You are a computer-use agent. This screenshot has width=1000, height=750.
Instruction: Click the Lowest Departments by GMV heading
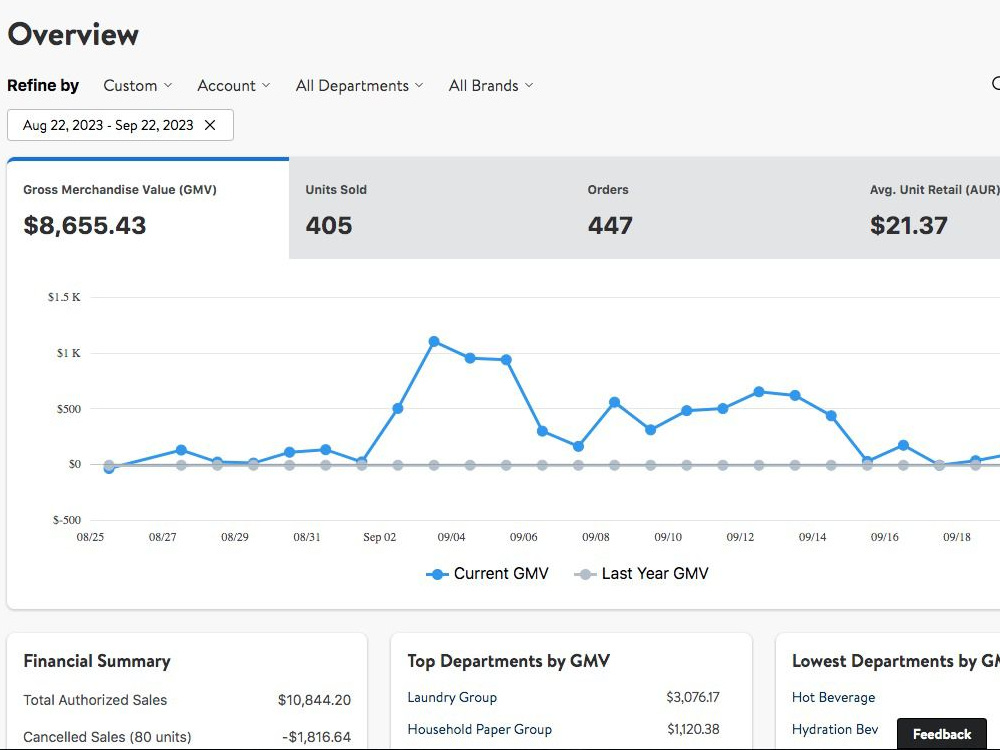pos(895,661)
